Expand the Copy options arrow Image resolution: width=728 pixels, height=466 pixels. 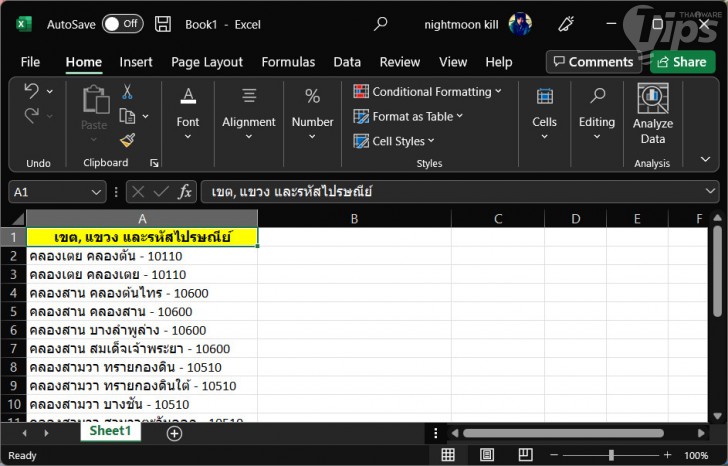(145, 116)
